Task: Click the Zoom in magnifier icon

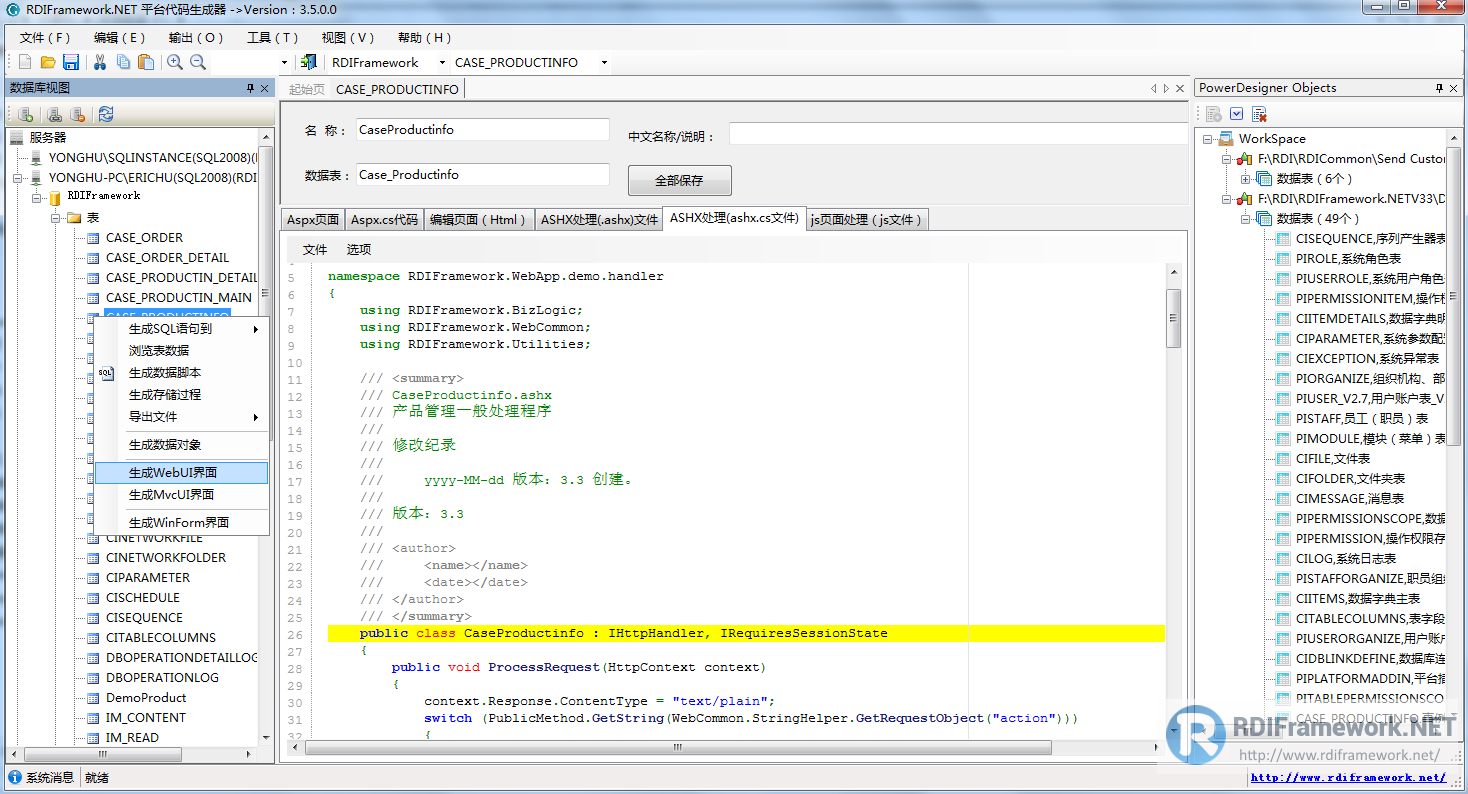Action: coord(175,62)
